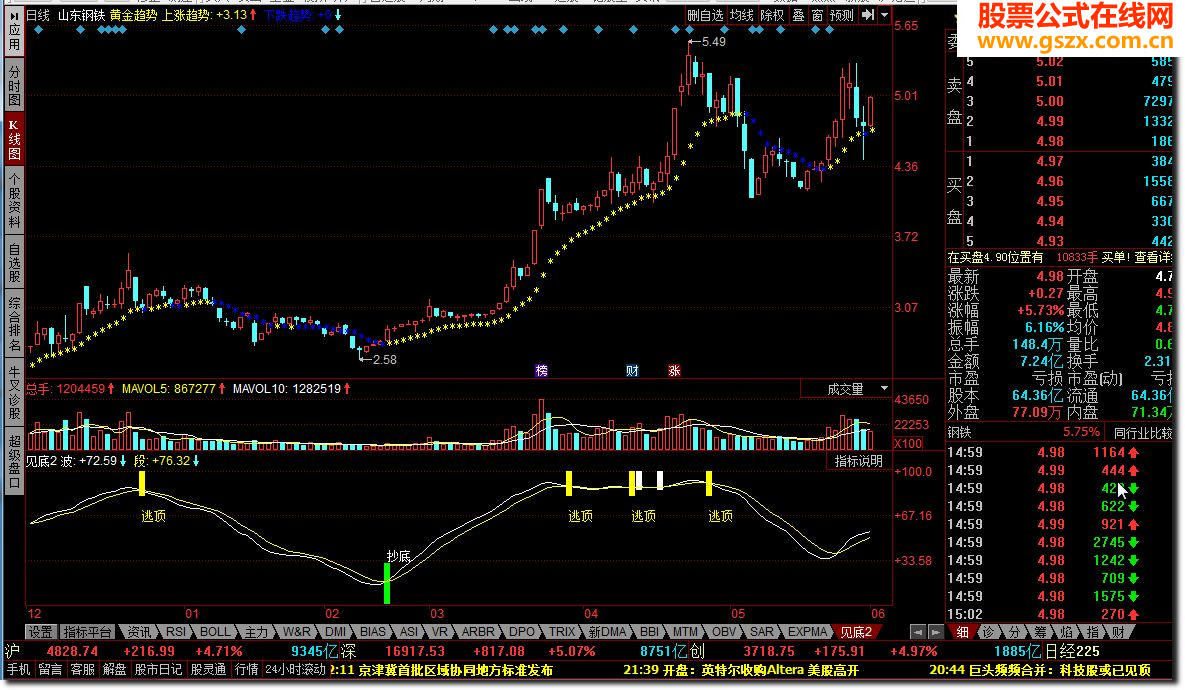Click 查看详 link beside buy order
Image resolution: width=1185 pixels, height=690 pixels.
1153,257
